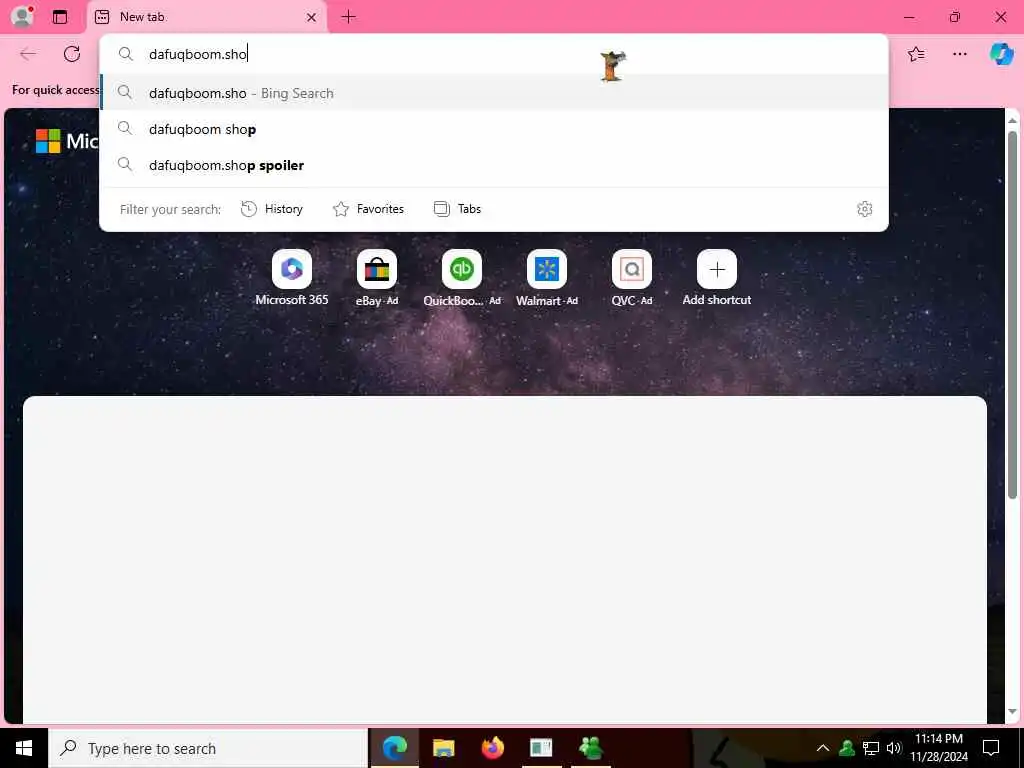Open Firefox from taskbar
Image resolution: width=1024 pixels, height=768 pixels.
point(492,748)
